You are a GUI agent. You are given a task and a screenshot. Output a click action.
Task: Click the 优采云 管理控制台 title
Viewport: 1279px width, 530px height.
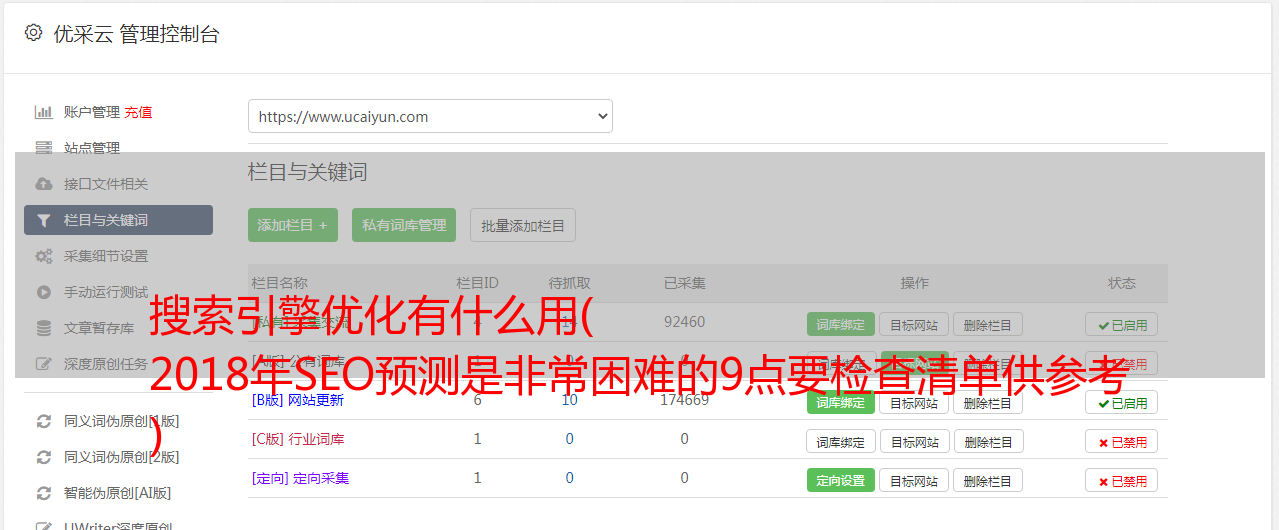click(136, 34)
